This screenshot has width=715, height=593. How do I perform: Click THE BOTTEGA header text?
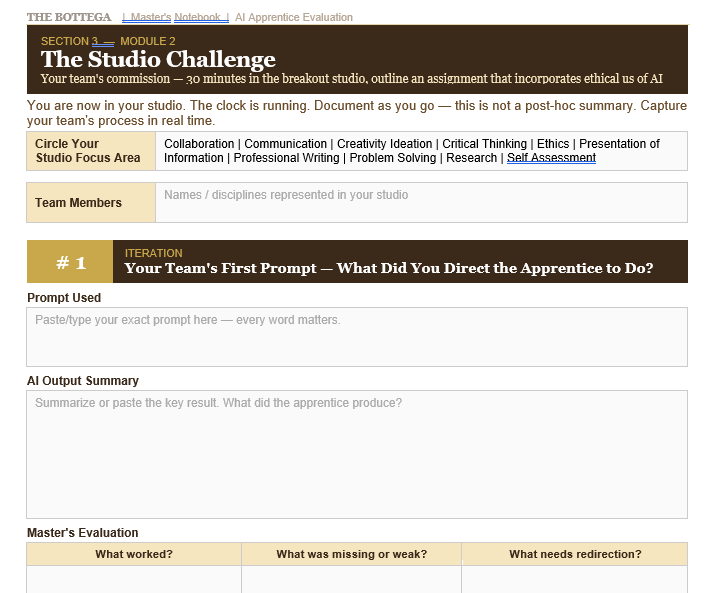(x=69, y=17)
